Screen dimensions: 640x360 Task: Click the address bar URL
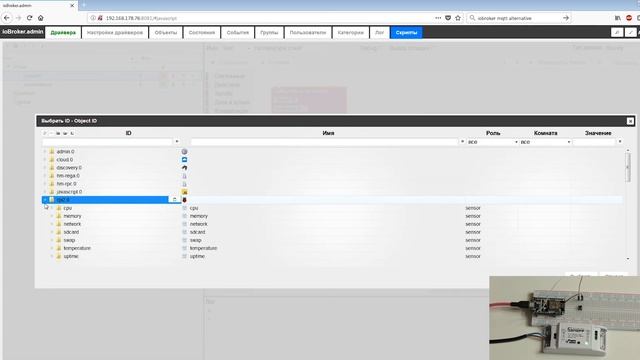141,18
